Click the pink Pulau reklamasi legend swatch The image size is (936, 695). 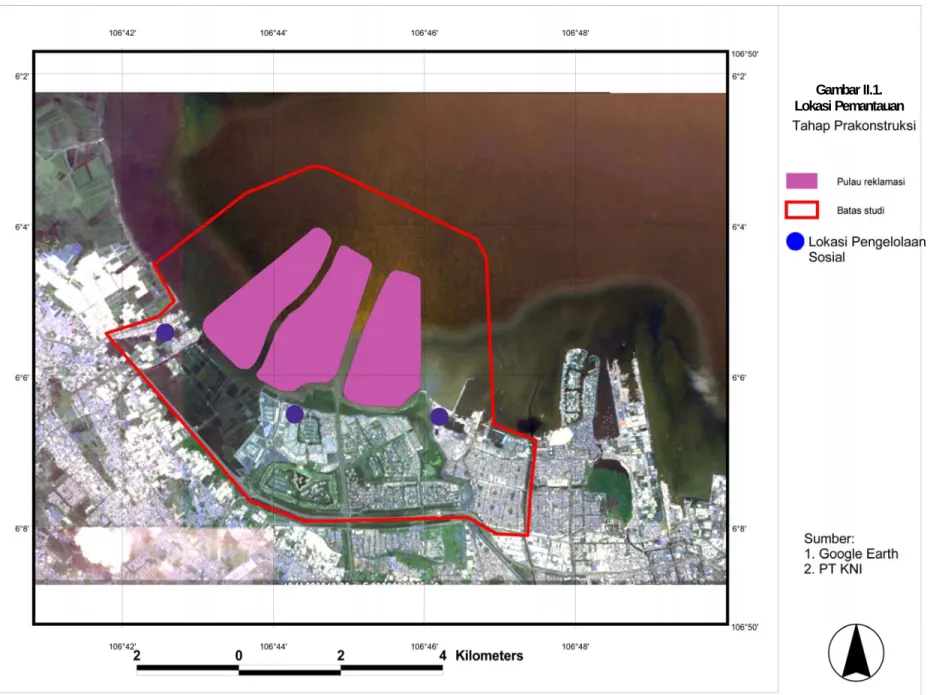coord(802,181)
